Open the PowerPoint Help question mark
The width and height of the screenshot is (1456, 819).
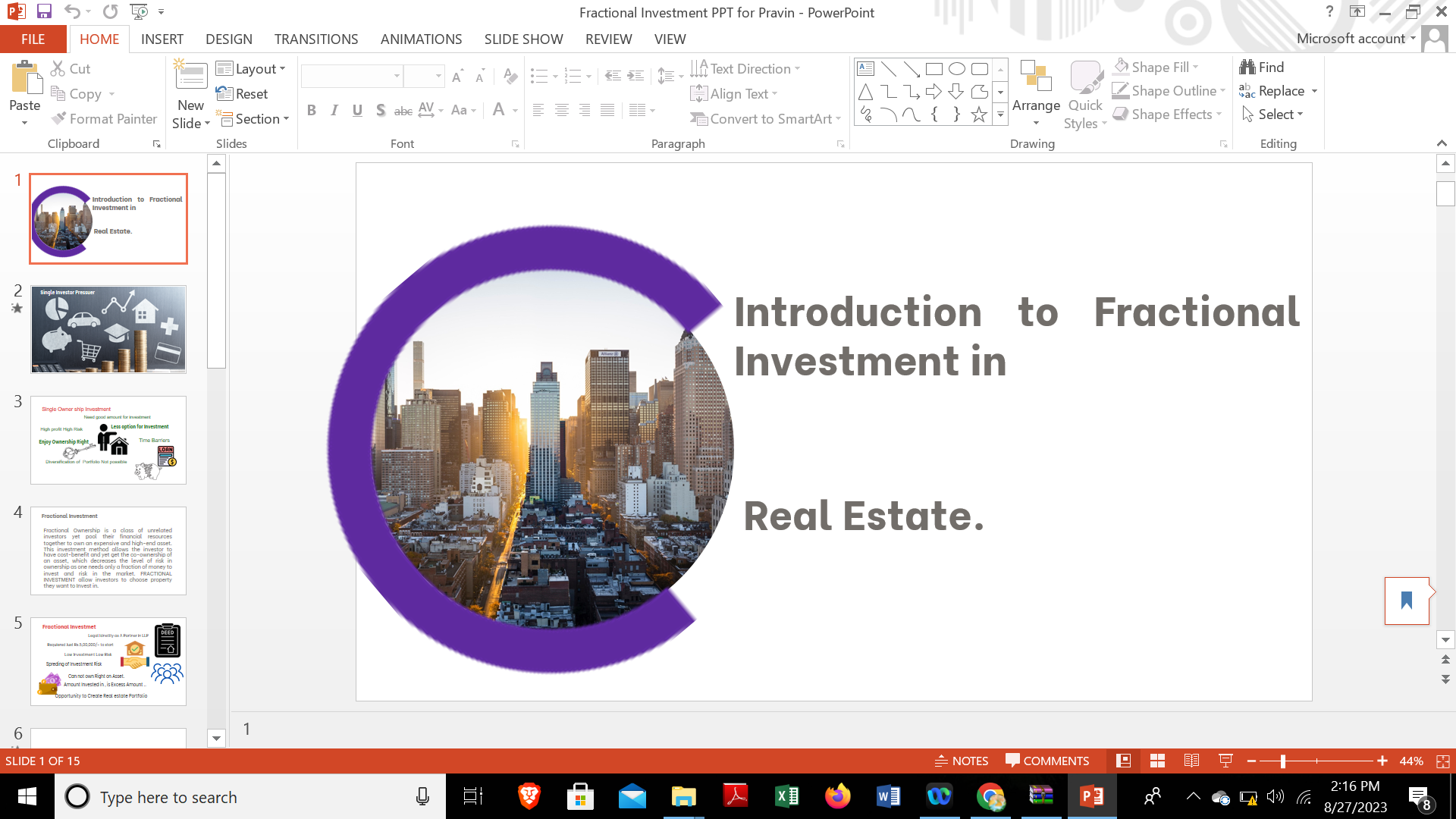(1329, 11)
